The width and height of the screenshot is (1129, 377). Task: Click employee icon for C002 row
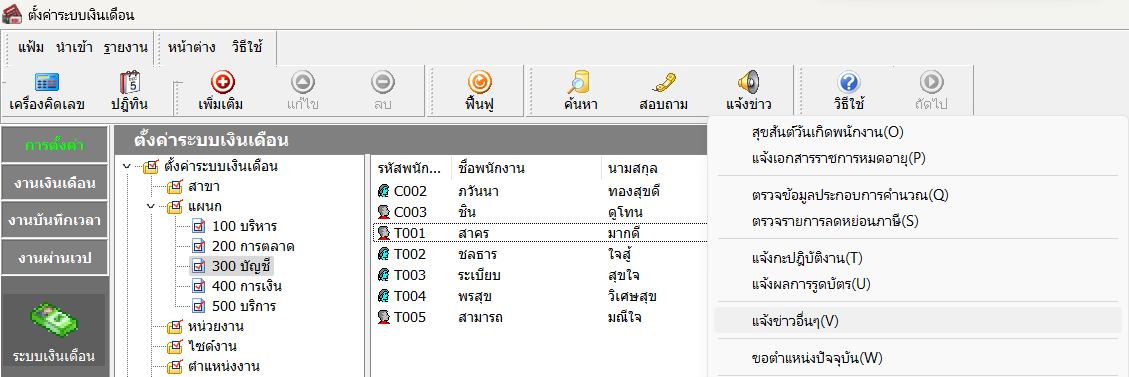point(384,191)
